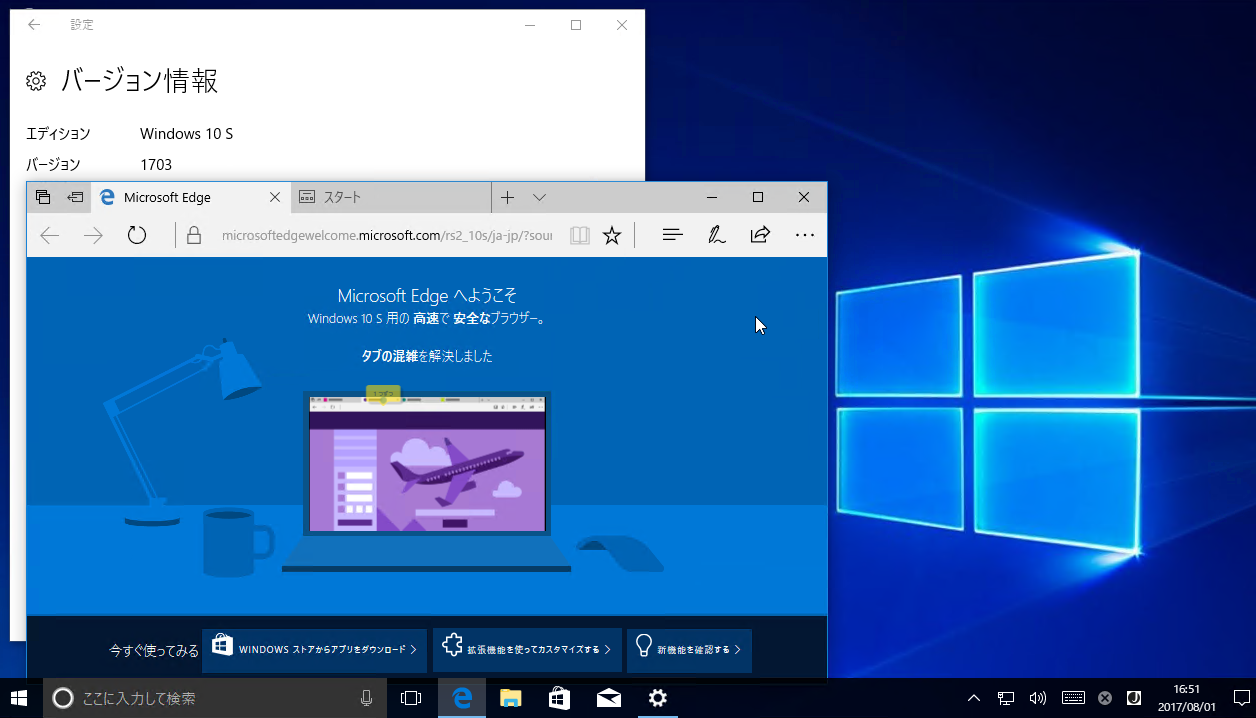Screen dimensions: 1256x718
Task: Click the Edge icon on taskbar
Action: pos(462,698)
